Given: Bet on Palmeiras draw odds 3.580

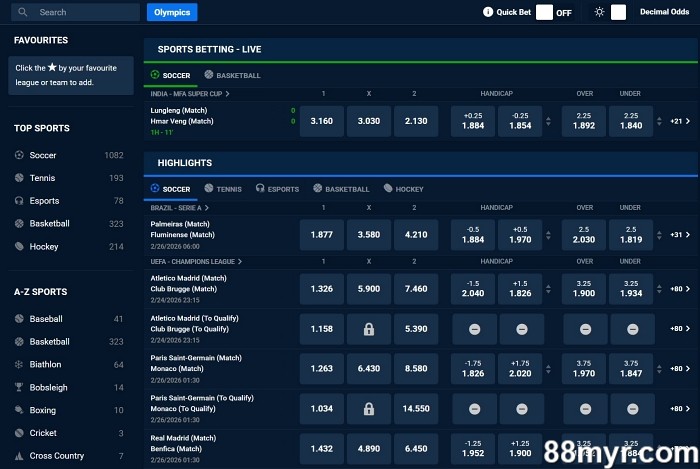Looking at the screenshot, I should 369,235.
